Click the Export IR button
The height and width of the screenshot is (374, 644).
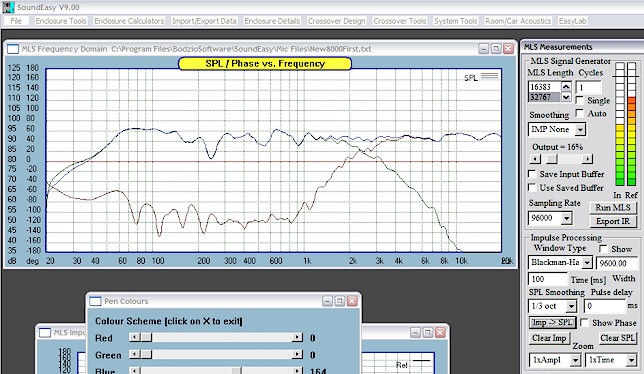pos(613,221)
